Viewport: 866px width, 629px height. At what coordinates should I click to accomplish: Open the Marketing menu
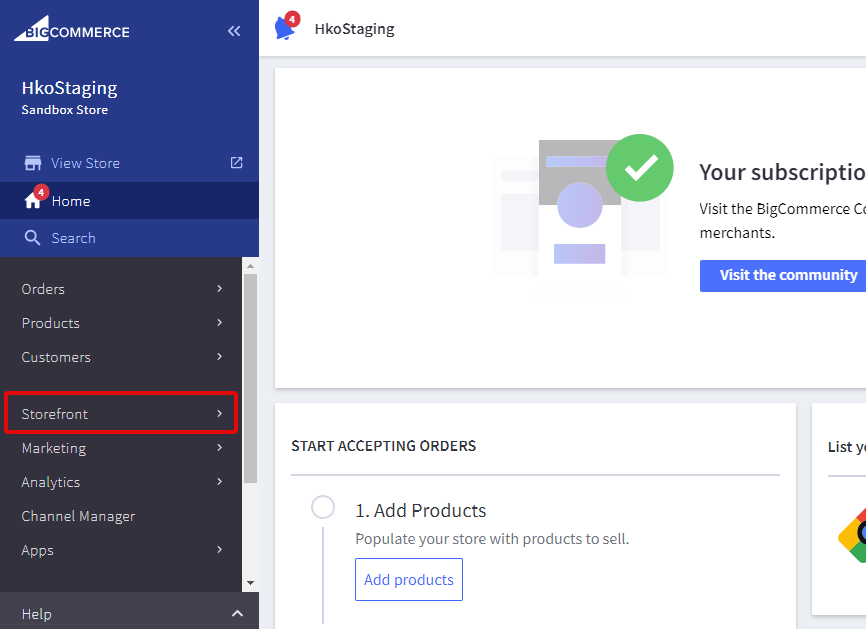121,448
